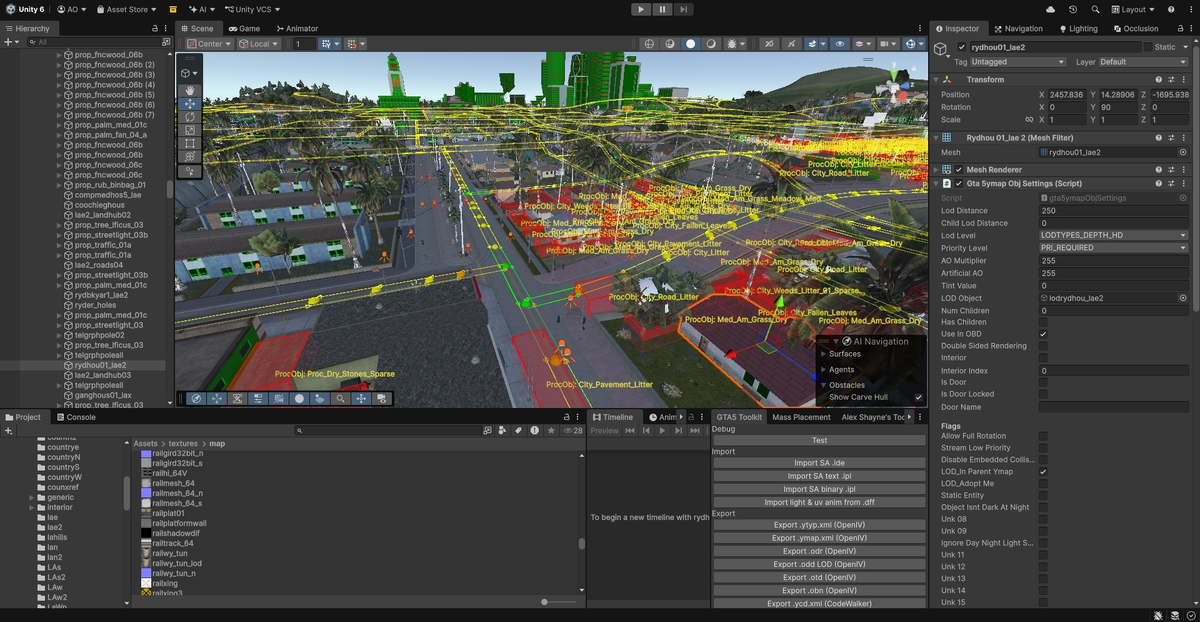Select the Scale tool

[x=189, y=130]
